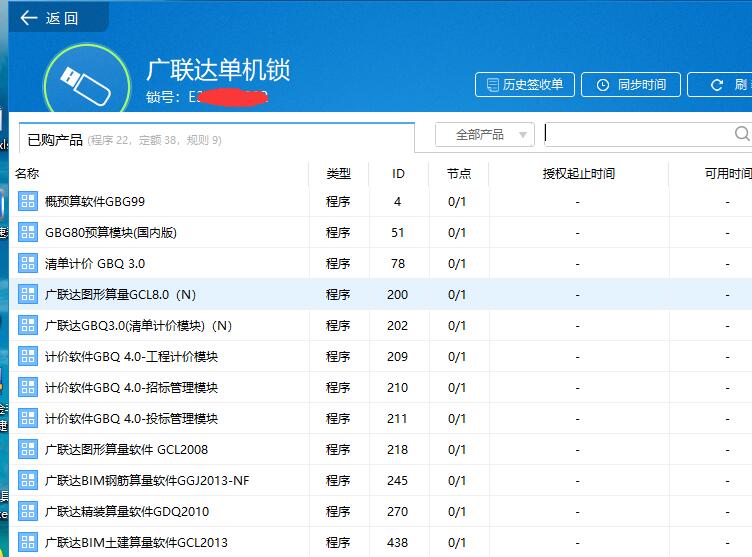Screen dimensions: 752x557
Task: Click ID cell 245 in the table
Action: (398, 481)
